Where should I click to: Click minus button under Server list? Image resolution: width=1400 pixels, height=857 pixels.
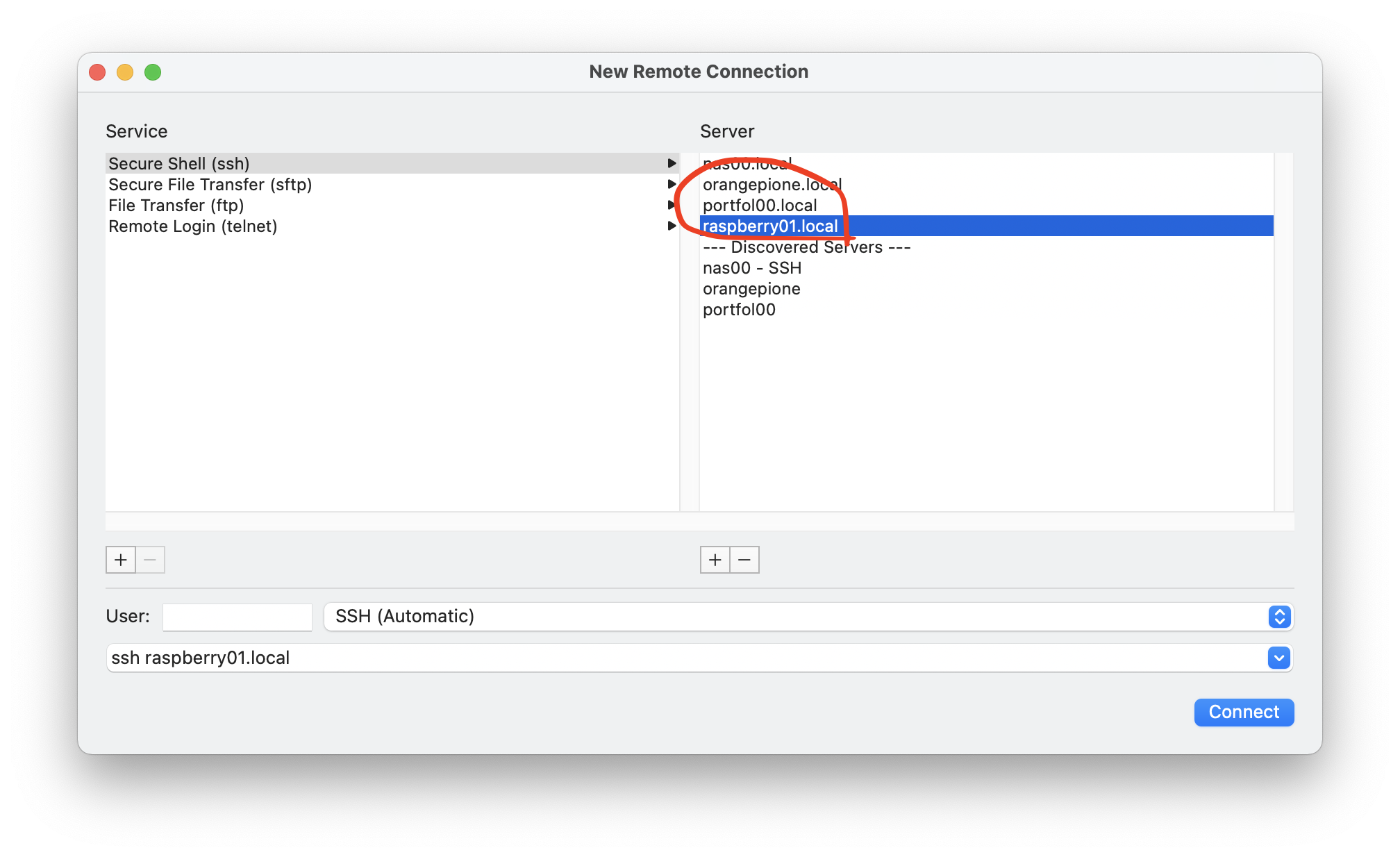click(x=744, y=560)
